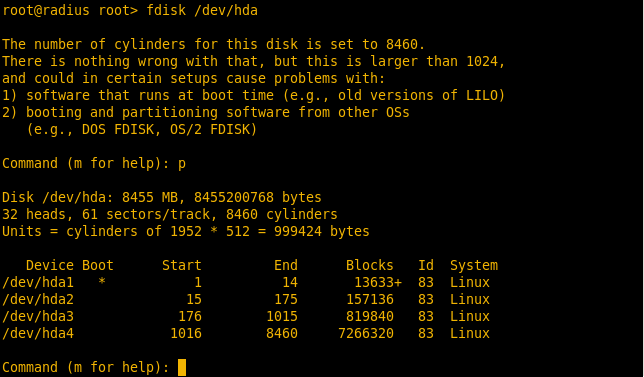This screenshot has width=644, height=377.
Task: Click the /dev/hda4 device entry
Action: (38, 333)
